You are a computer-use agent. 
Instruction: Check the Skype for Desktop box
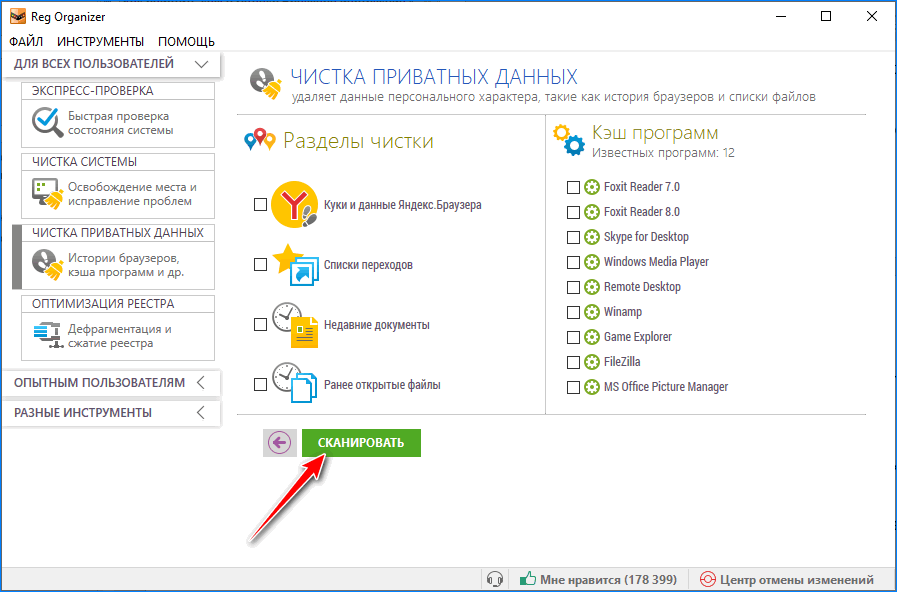pos(573,237)
